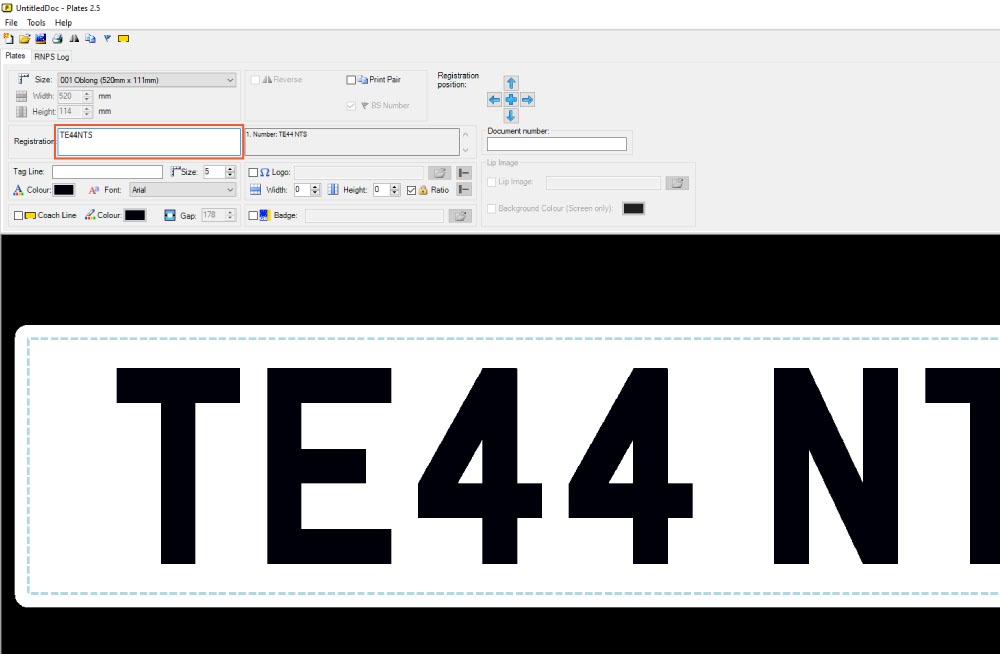Click the Logo Height spinner arrows
Image resolution: width=1000 pixels, height=654 pixels.
click(x=395, y=190)
